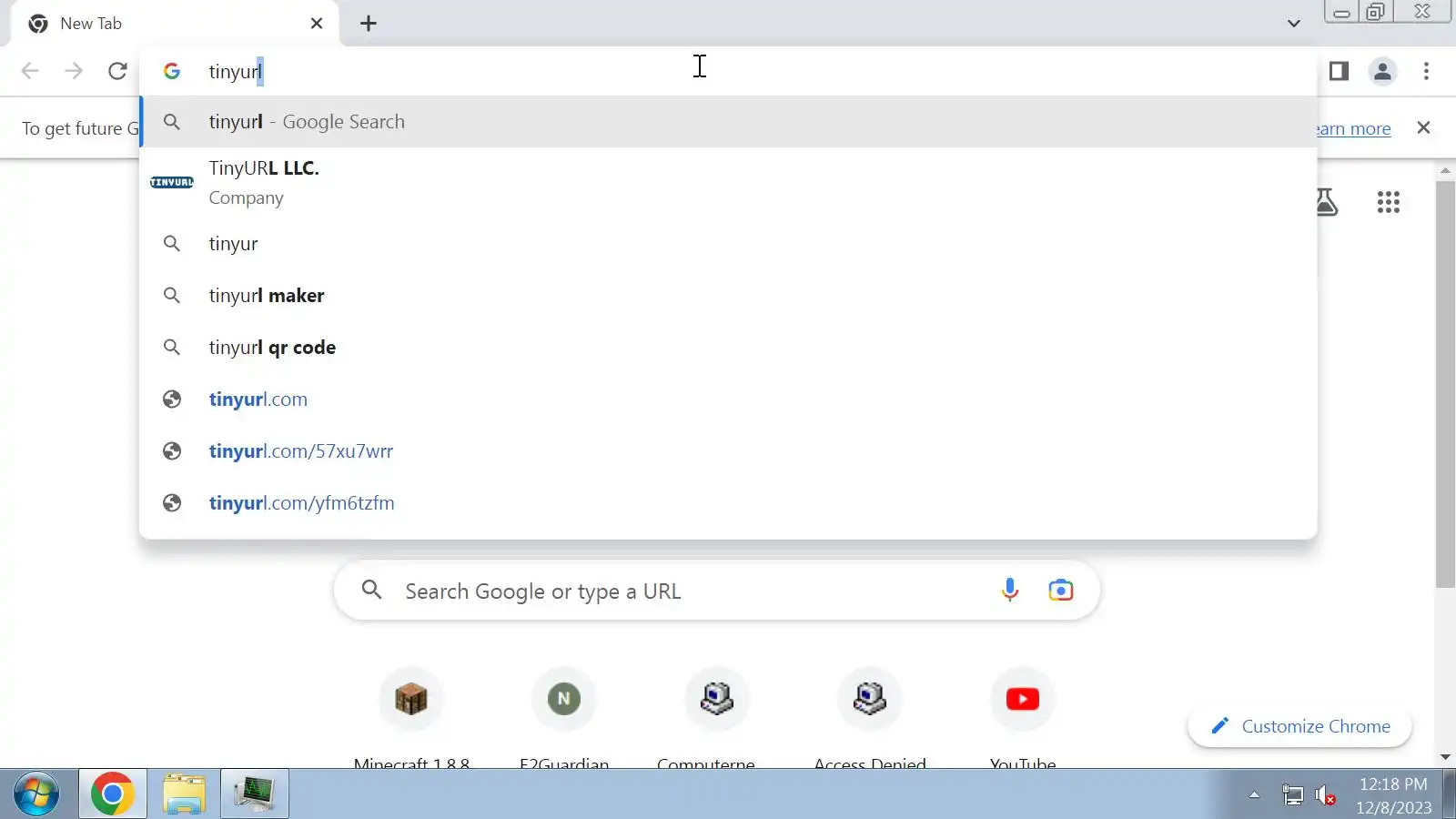This screenshot has height=819, width=1456.
Task: Click the browser reload button
Action: [x=117, y=71]
